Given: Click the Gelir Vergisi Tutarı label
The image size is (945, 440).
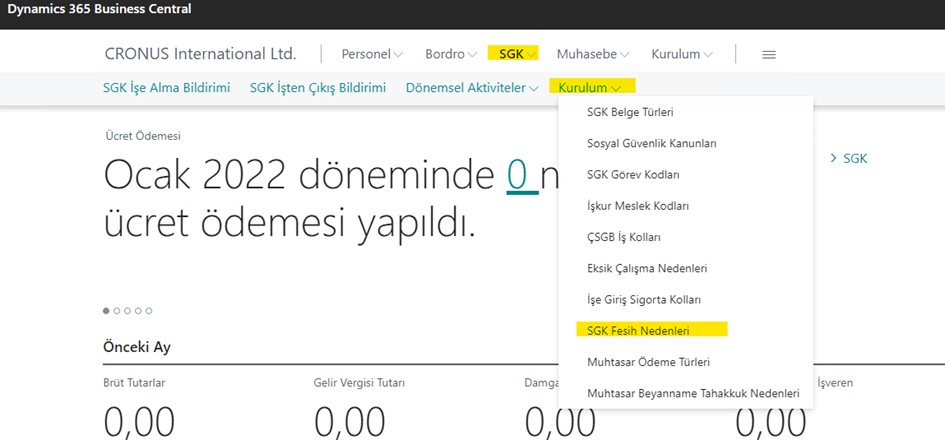Looking at the screenshot, I should 359,383.
